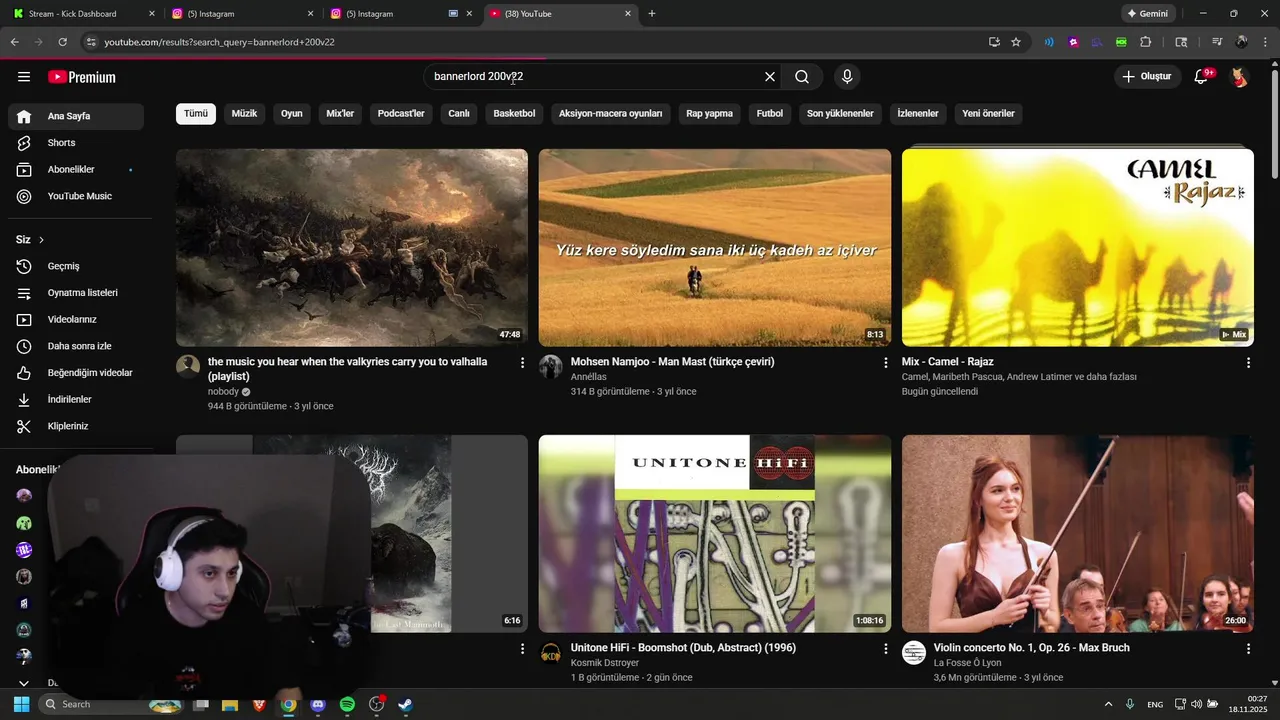Select the İzlenenler filter chip
The height and width of the screenshot is (720, 1280).
[x=918, y=113]
